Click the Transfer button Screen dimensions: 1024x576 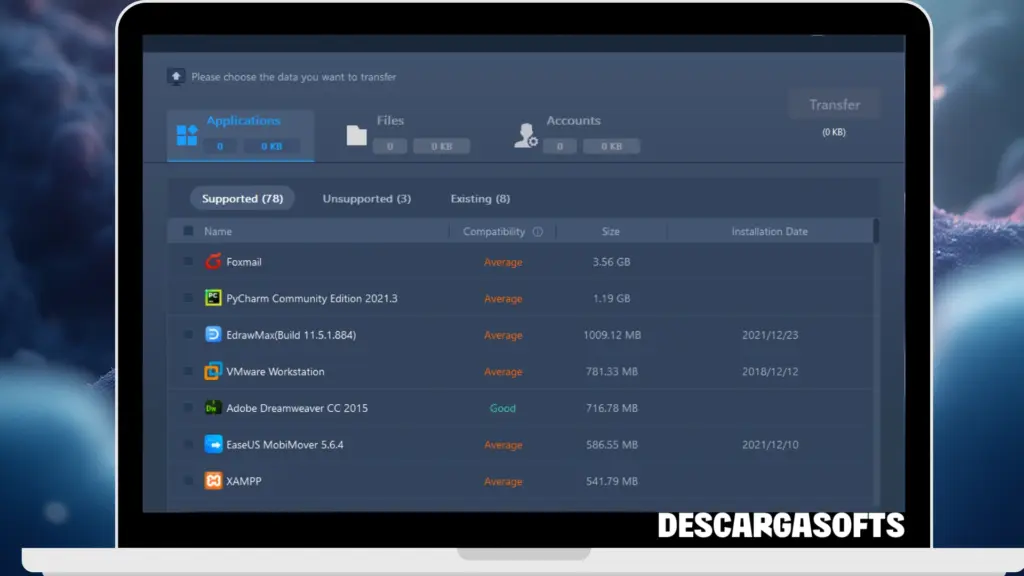click(834, 103)
